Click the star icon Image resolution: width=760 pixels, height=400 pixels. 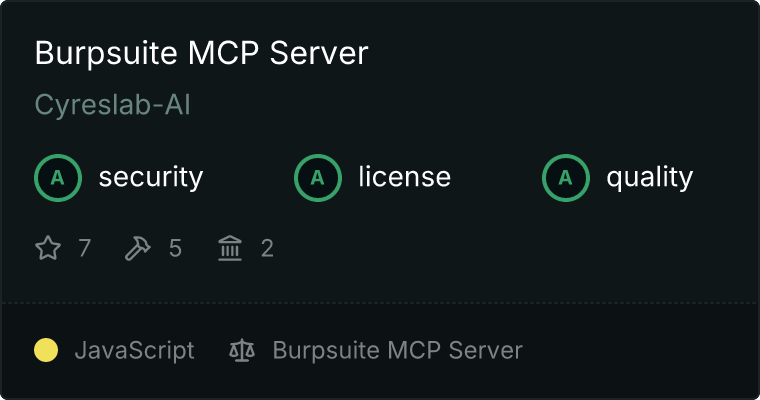click(48, 248)
